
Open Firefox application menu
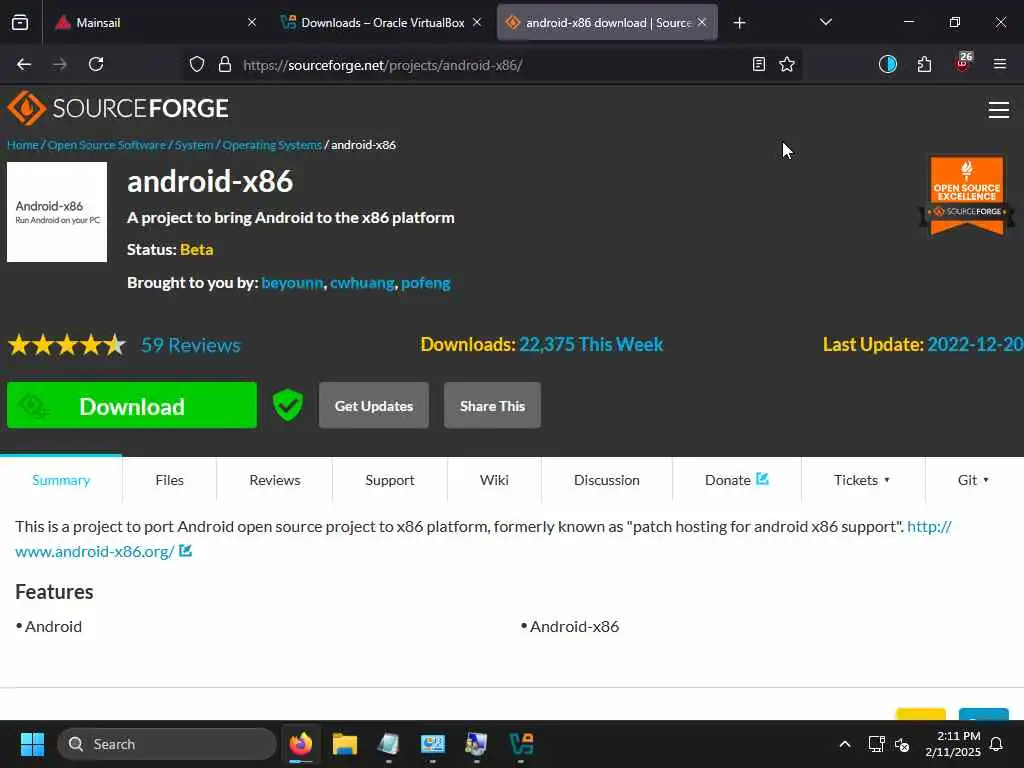click(x=1000, y=64)
